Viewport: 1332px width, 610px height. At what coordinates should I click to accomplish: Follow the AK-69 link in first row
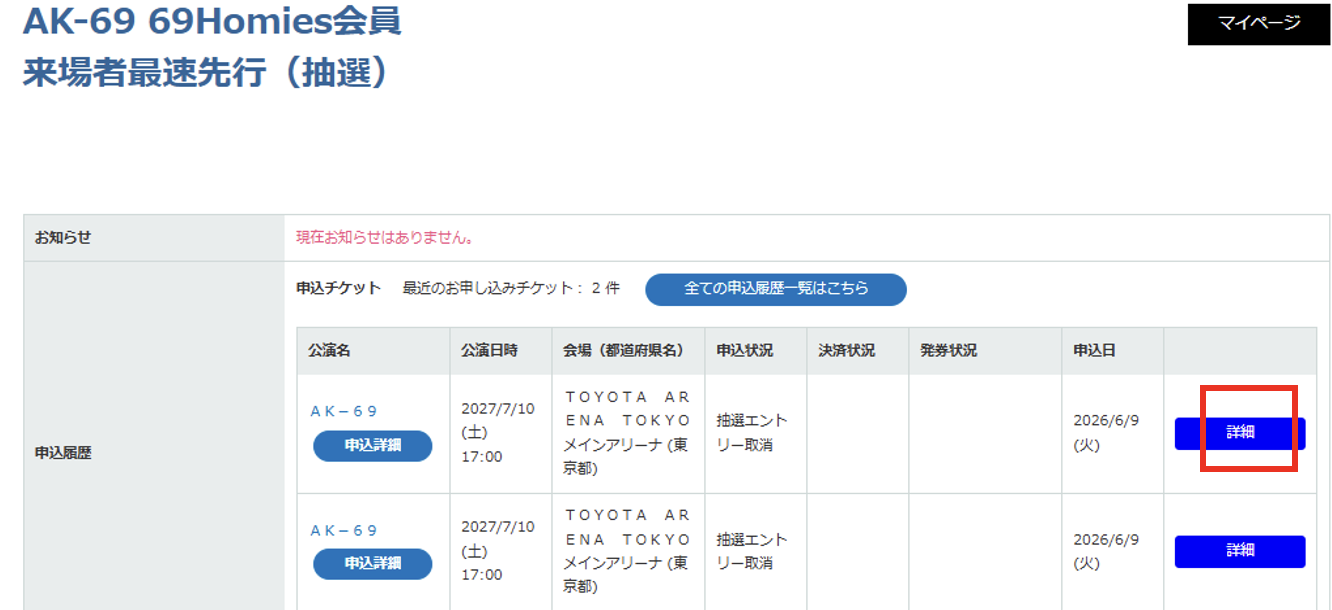pyautogui.click(x=344, y=411)
